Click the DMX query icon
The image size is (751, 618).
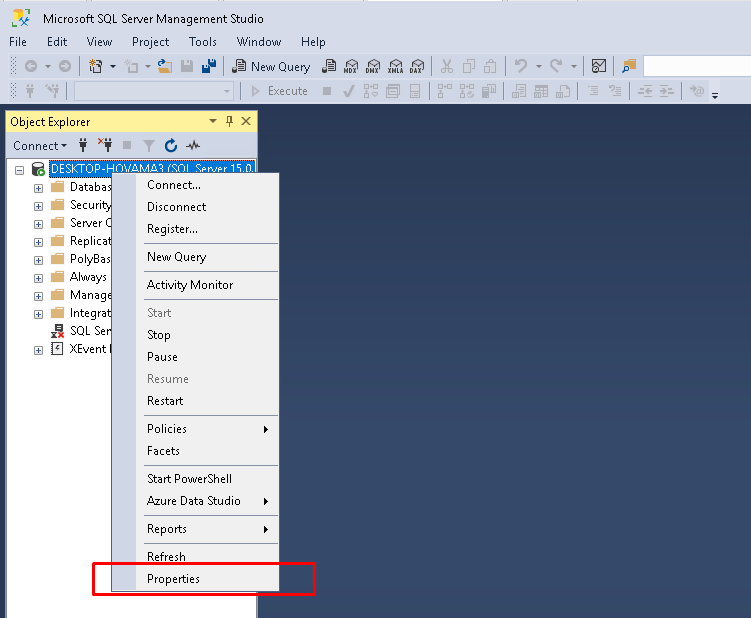tap(373, 67)
